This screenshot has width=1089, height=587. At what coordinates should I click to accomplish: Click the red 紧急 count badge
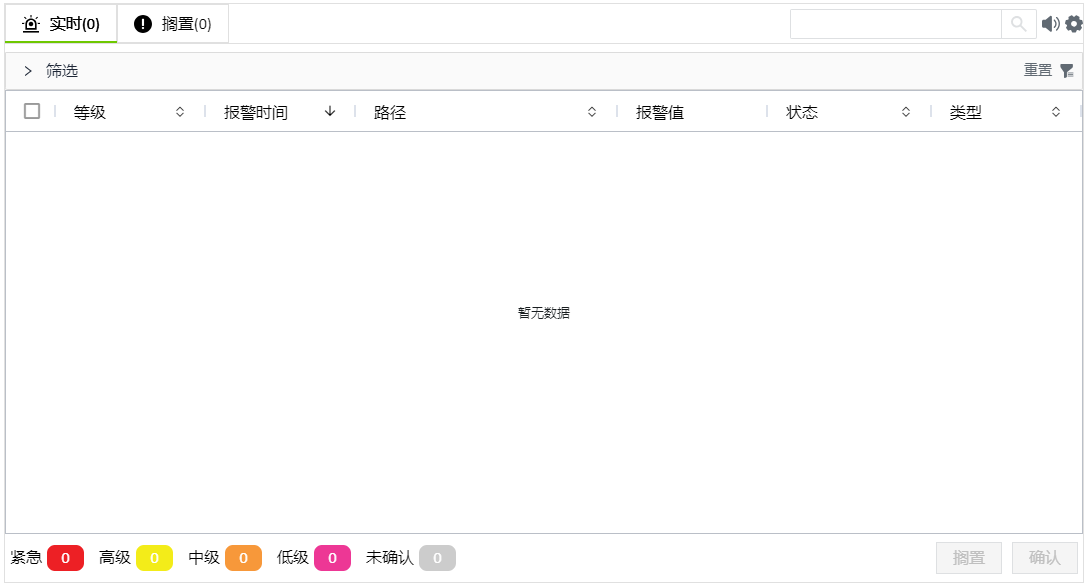click(x=65, y=558)
